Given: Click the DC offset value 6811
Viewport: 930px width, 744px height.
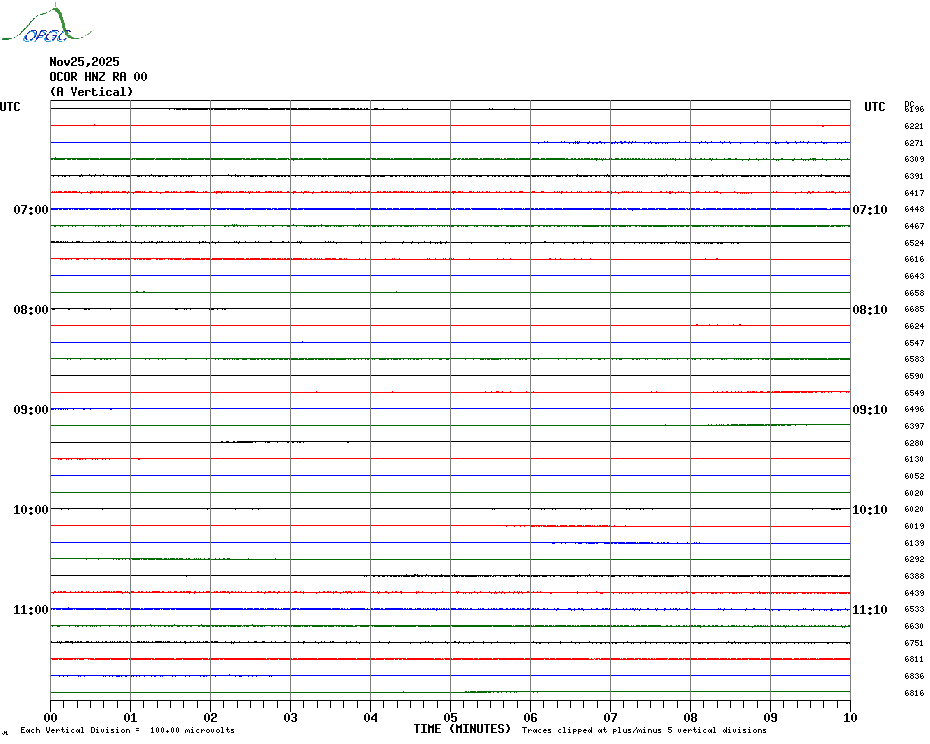Looking at the screenshot, I should point(913,660).
